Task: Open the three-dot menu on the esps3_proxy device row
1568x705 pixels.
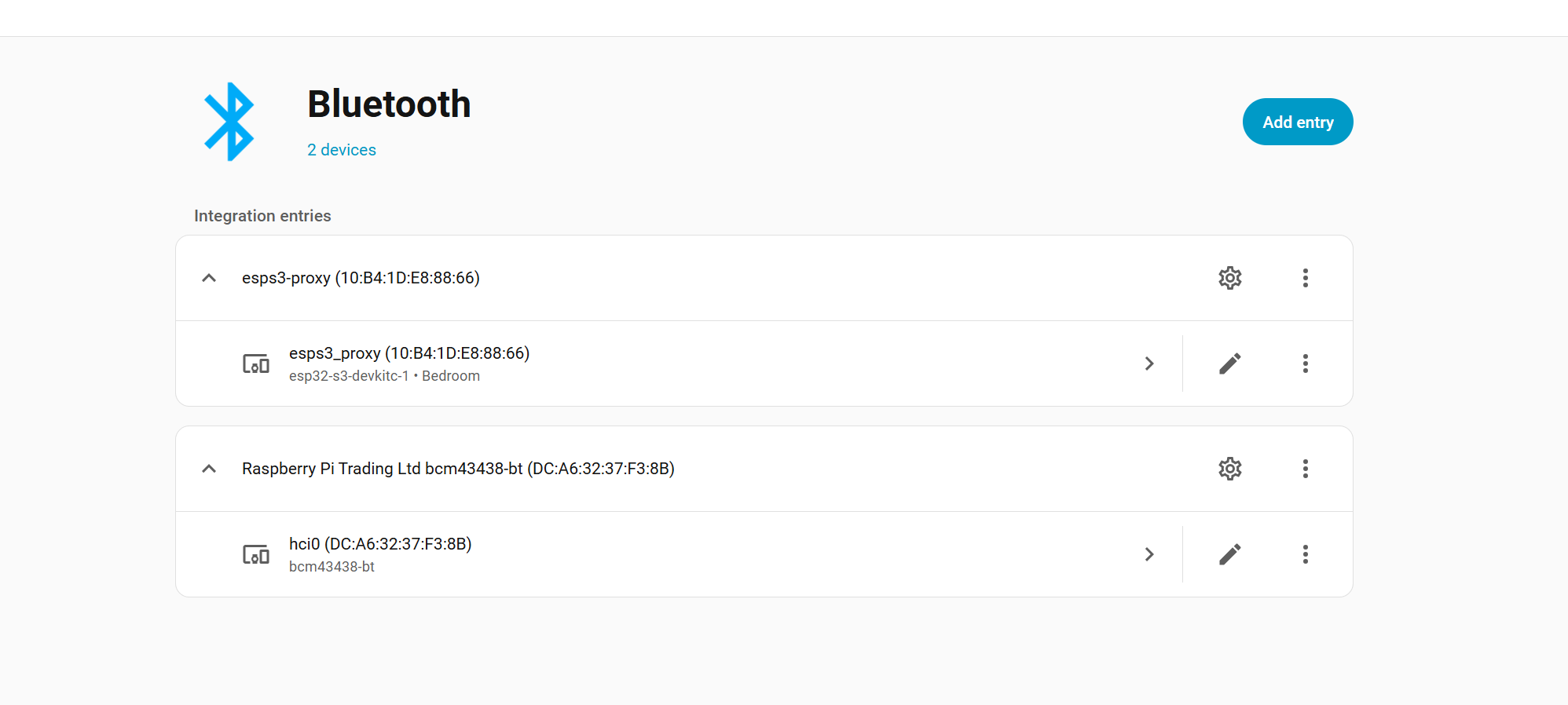Action: [x=1306, y=363]
